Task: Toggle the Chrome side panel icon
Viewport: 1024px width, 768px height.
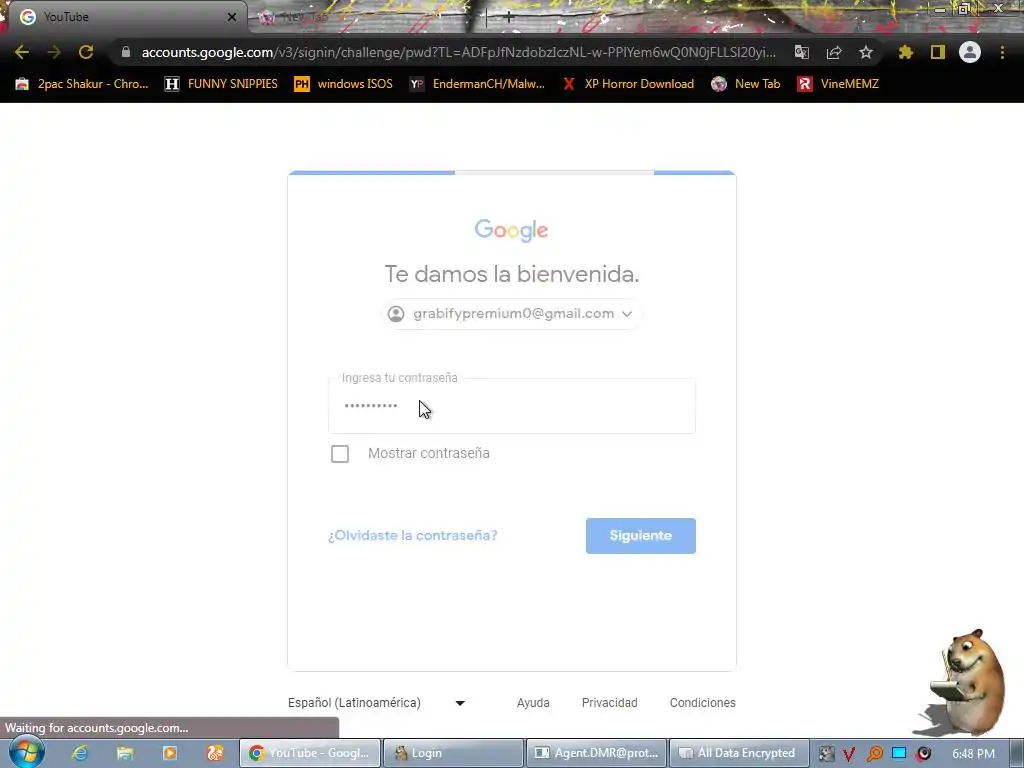Action: (938, 52)
